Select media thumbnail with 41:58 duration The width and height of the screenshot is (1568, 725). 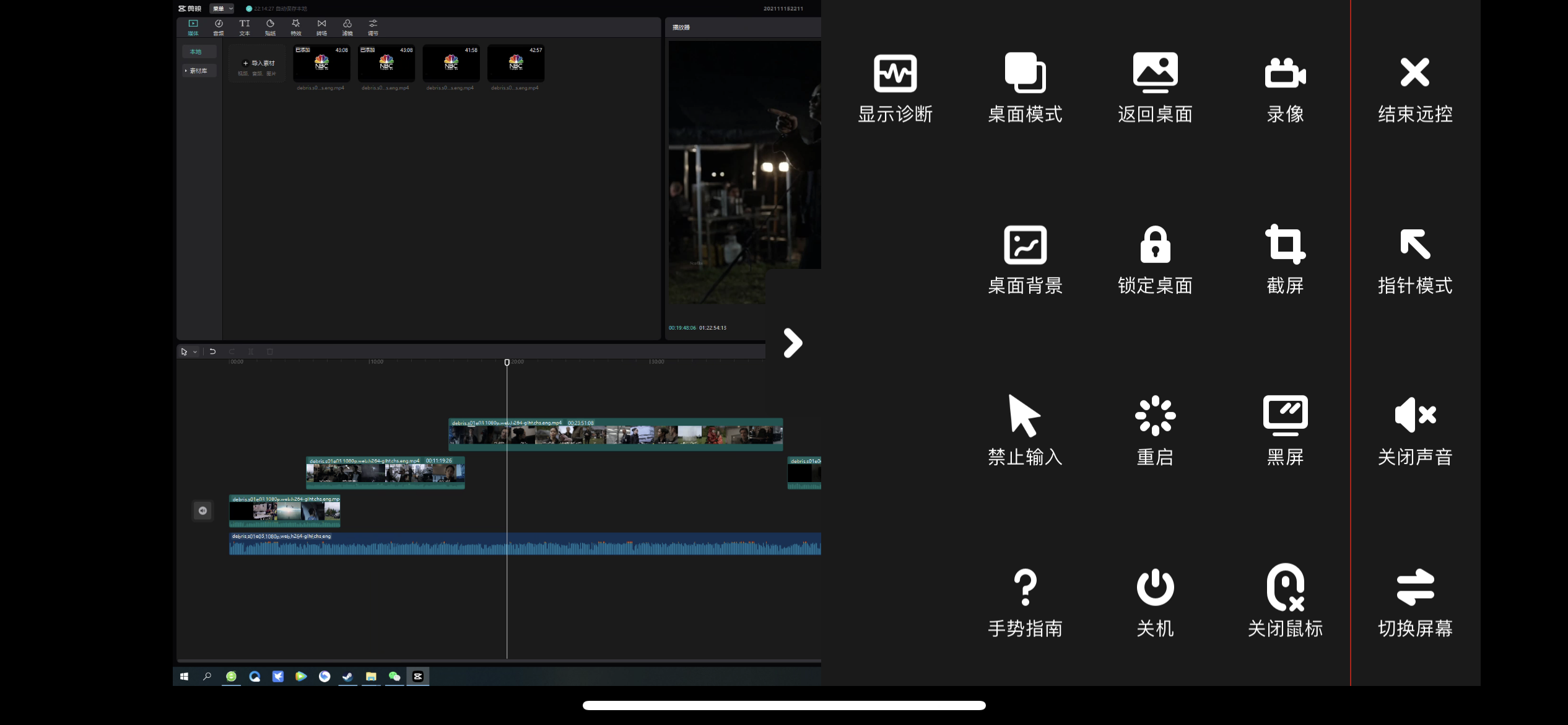tap(451, 63)
